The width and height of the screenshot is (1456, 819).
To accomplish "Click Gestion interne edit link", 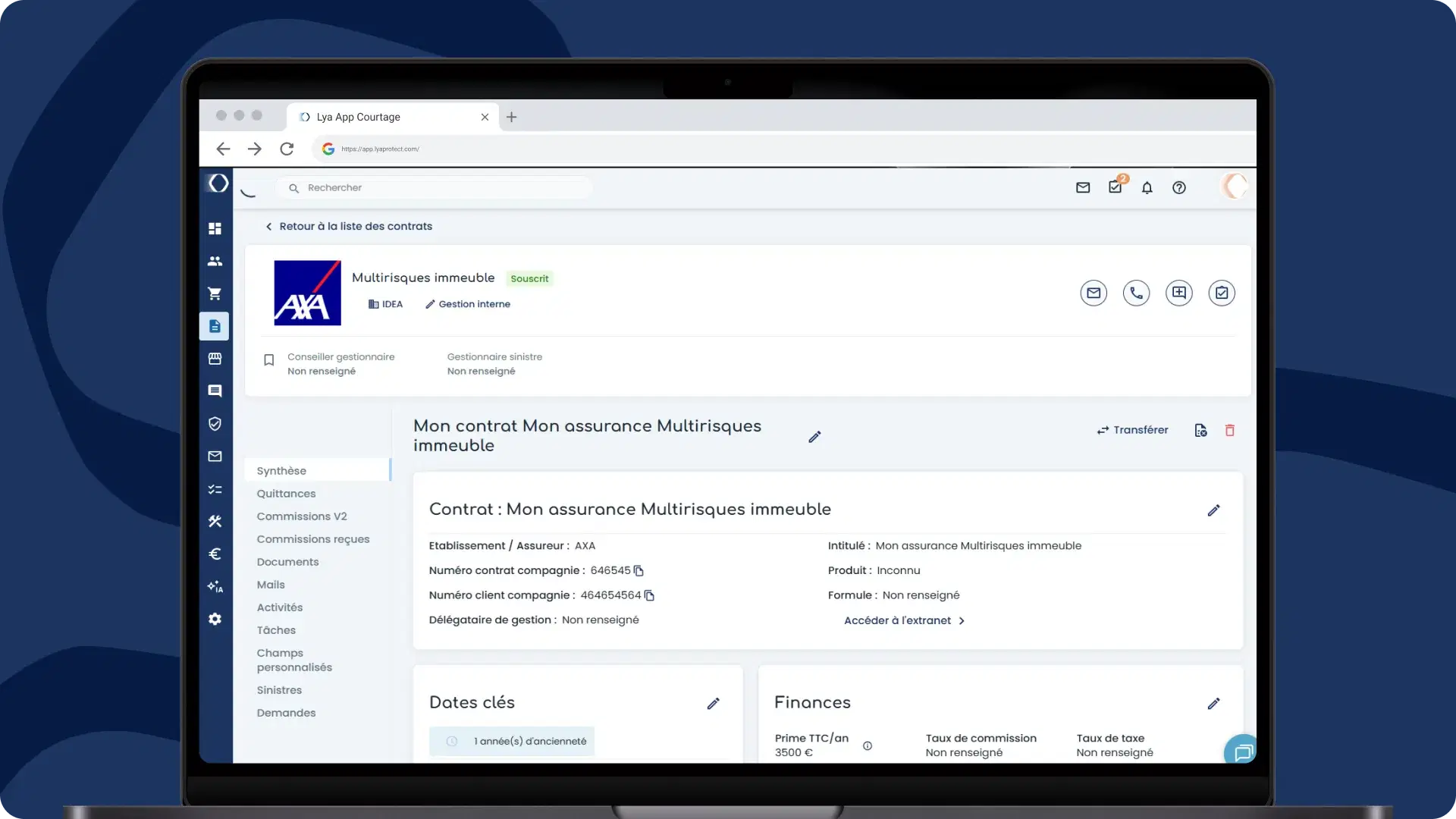I will click(x=468, y=304).
